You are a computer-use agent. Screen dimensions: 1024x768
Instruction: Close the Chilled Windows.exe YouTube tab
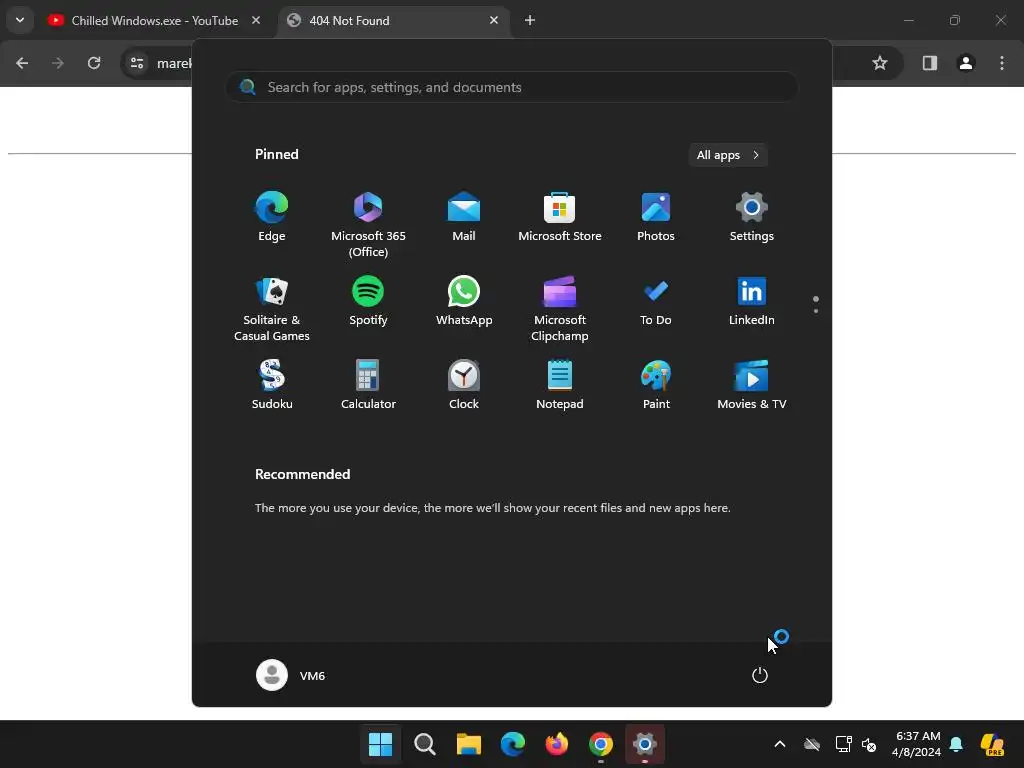pyautogui.click(x=256, y=21)
